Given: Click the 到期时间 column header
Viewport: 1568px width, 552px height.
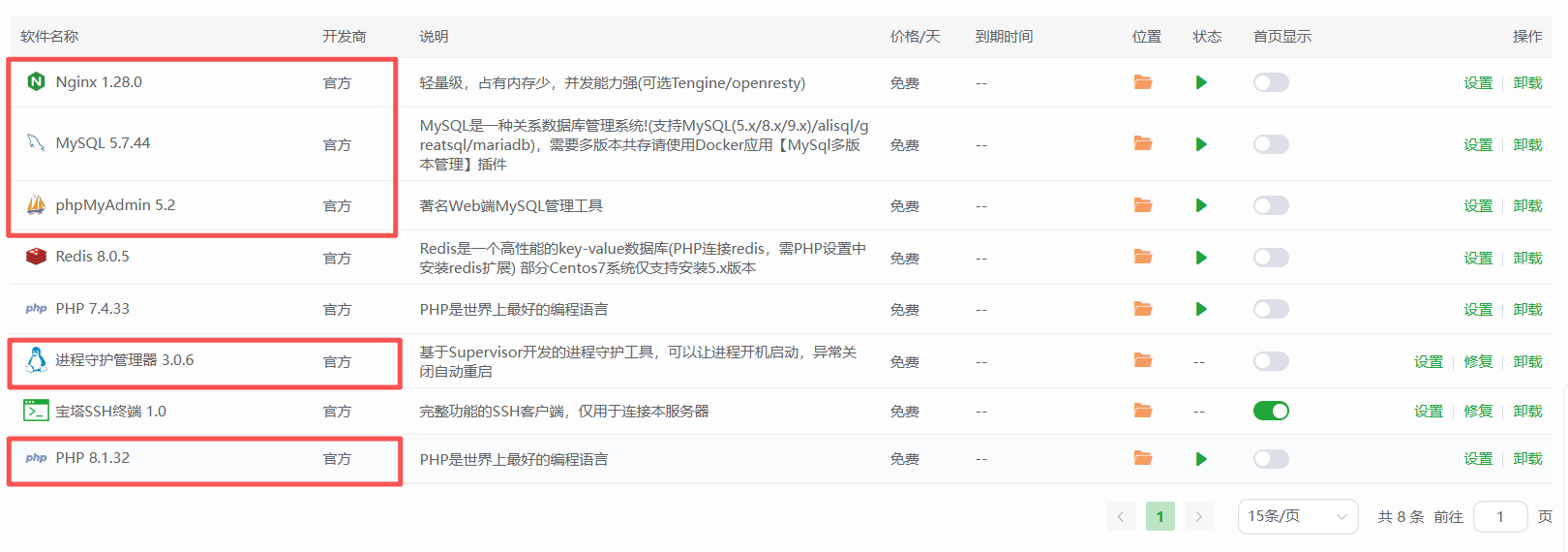Looking at the screenshot, I should pos(1004,37).
